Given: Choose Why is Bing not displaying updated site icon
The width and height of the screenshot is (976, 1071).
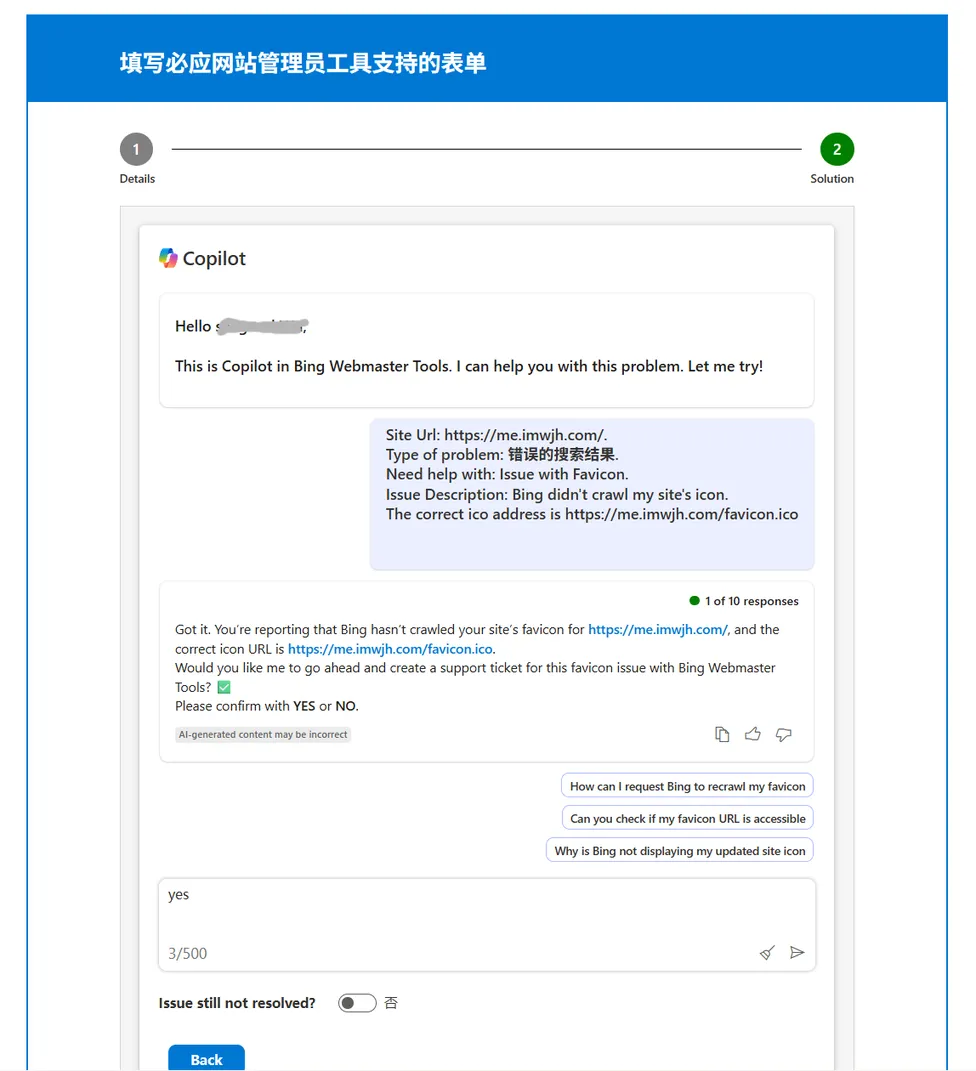Looking at the screenshot, I should click(680, 850).
